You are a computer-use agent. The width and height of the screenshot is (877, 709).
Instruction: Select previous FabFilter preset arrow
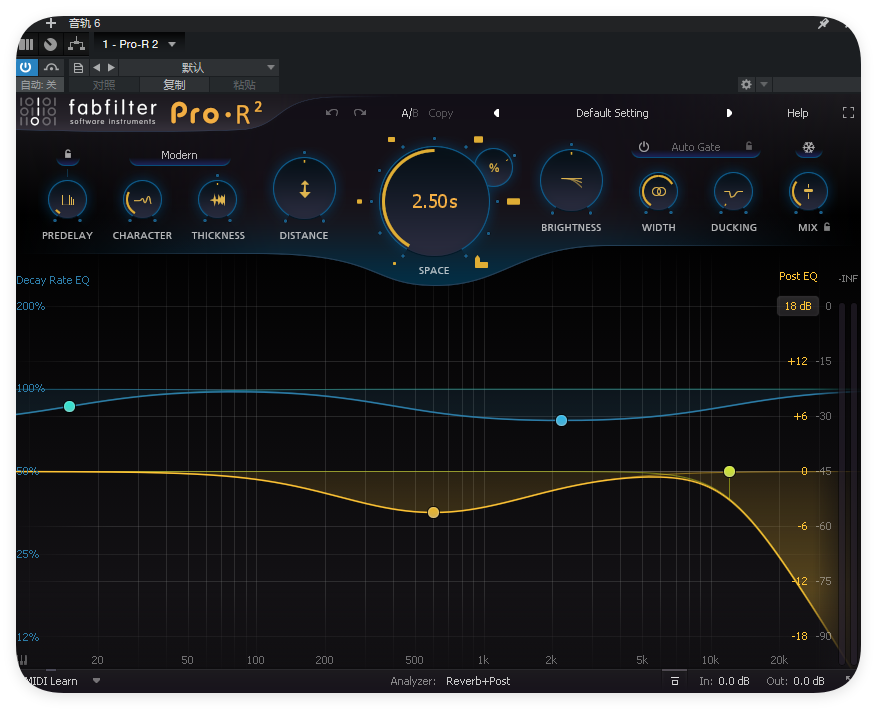click(x=496, y=113)
